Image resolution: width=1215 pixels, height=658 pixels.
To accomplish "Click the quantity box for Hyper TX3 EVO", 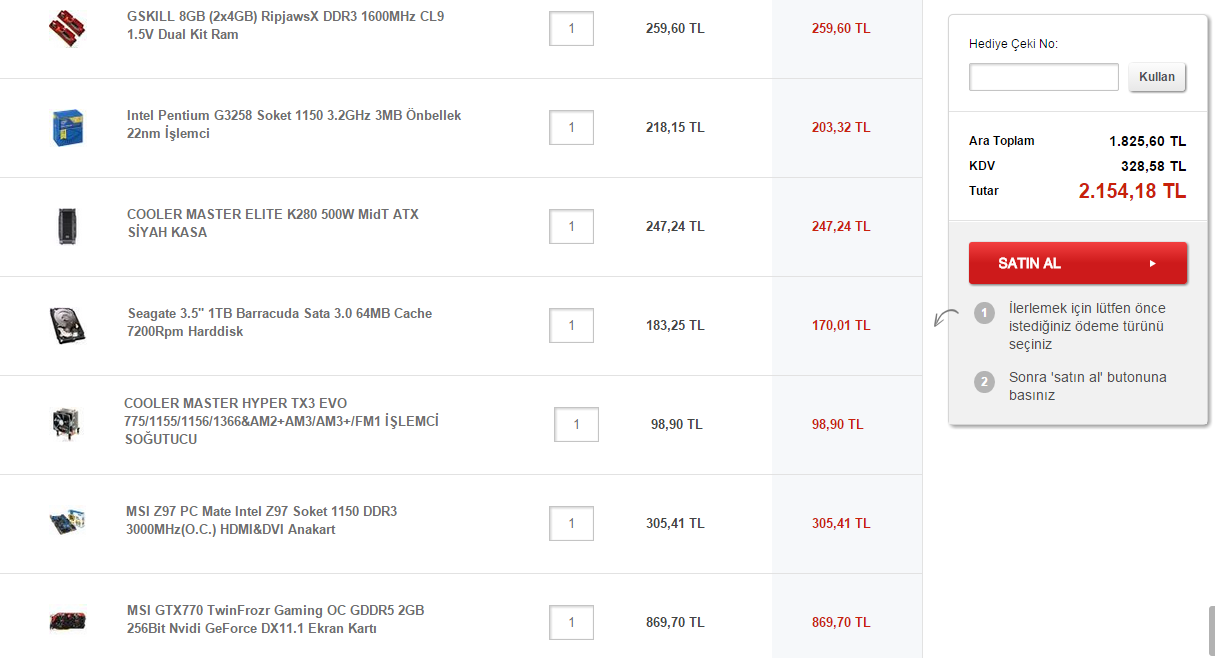I will click(x=576, y=424).
